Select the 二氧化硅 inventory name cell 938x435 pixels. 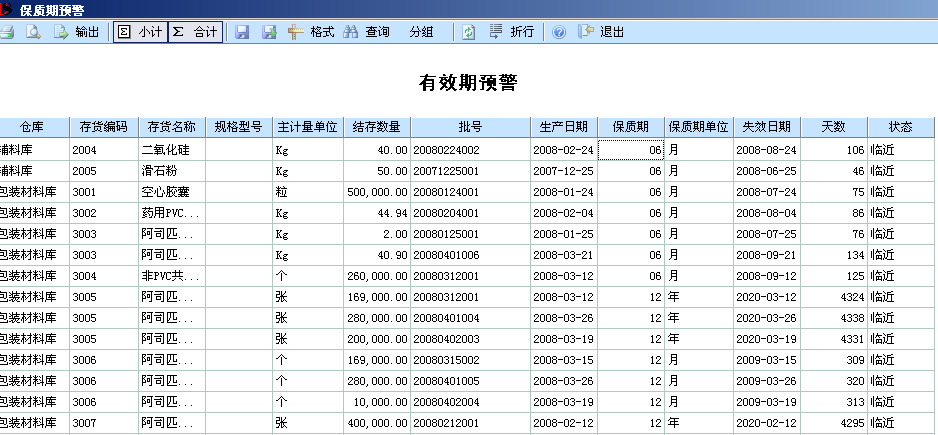point(172,150)
